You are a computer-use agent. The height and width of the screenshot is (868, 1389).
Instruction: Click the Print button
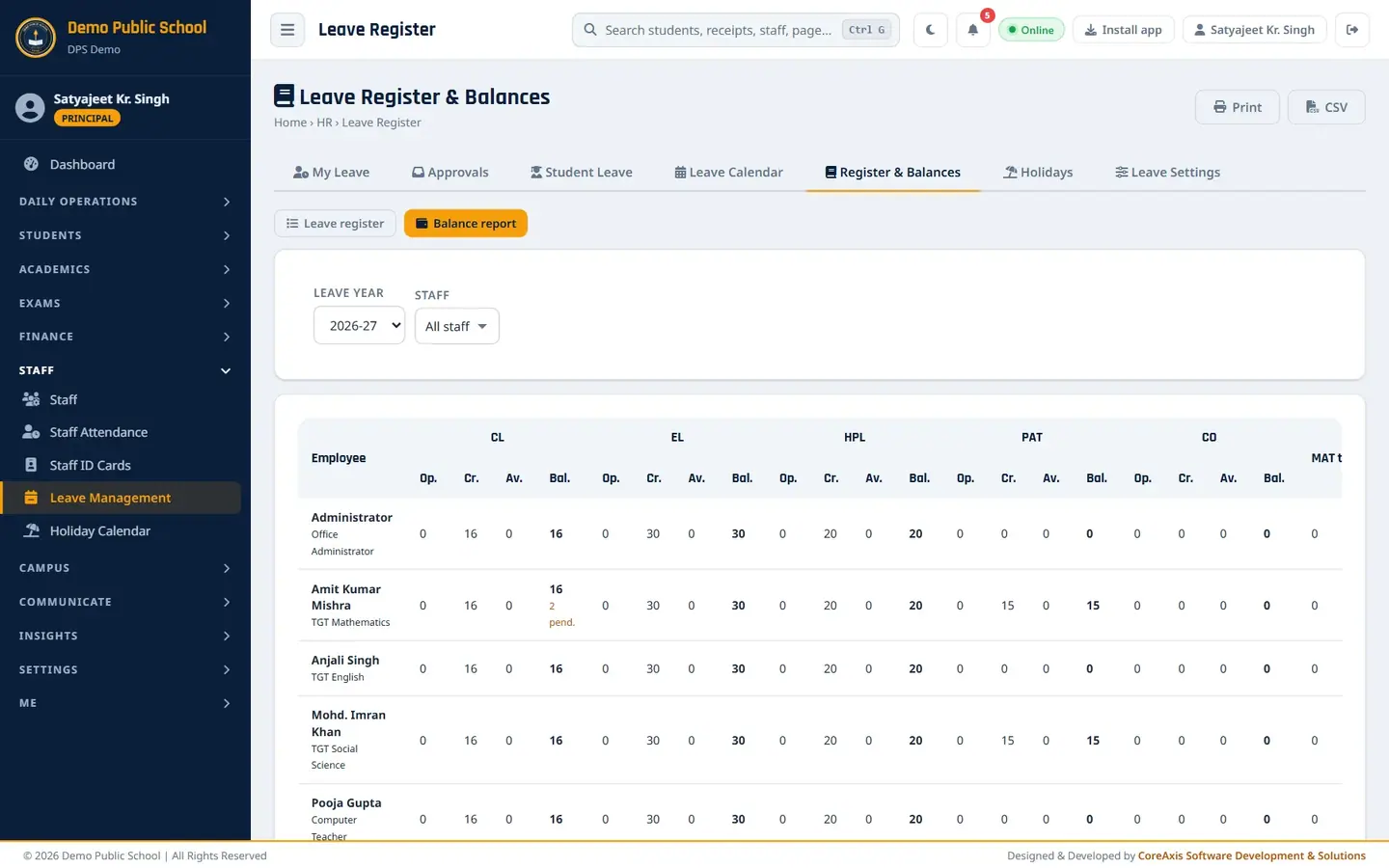(x=1238, y=107)
